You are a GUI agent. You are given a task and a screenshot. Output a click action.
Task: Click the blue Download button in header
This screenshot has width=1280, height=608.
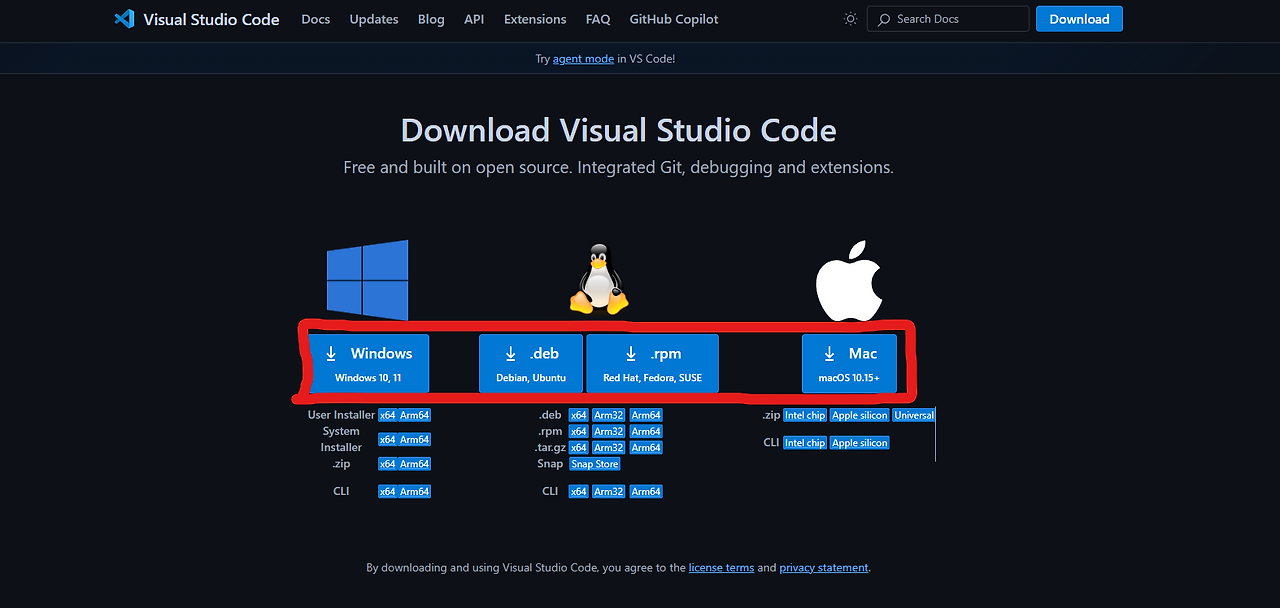click(x=1079, y=19)
